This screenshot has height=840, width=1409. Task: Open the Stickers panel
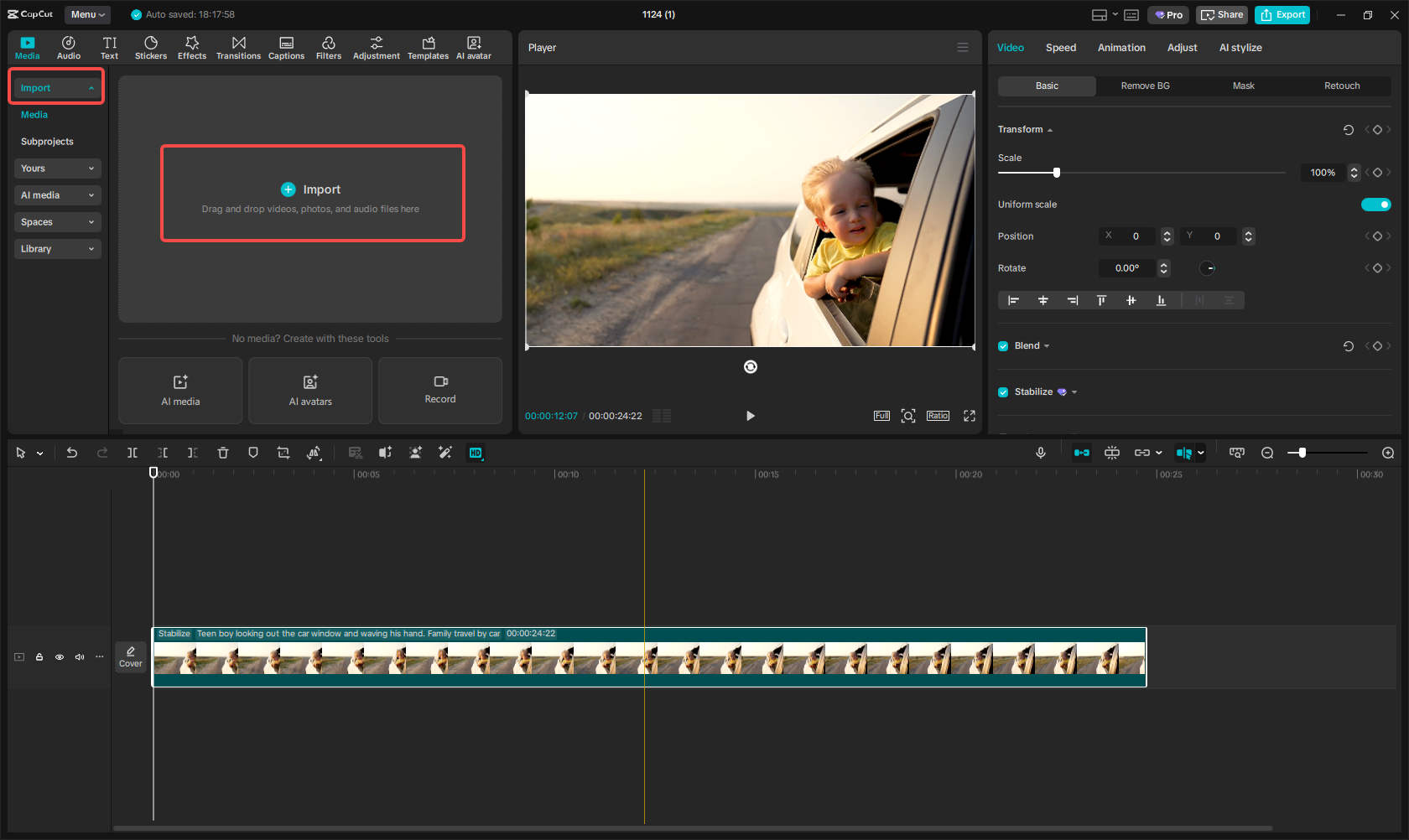point(151,47)
